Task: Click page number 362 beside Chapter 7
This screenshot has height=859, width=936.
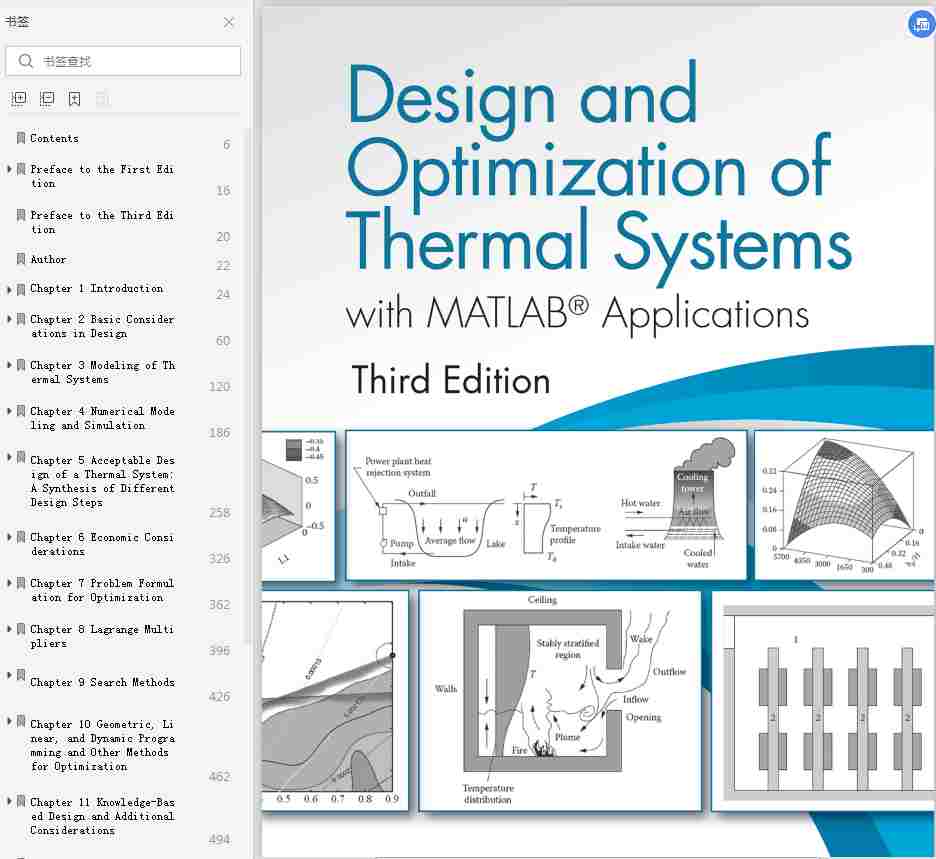Action: (x=220, y=605)
